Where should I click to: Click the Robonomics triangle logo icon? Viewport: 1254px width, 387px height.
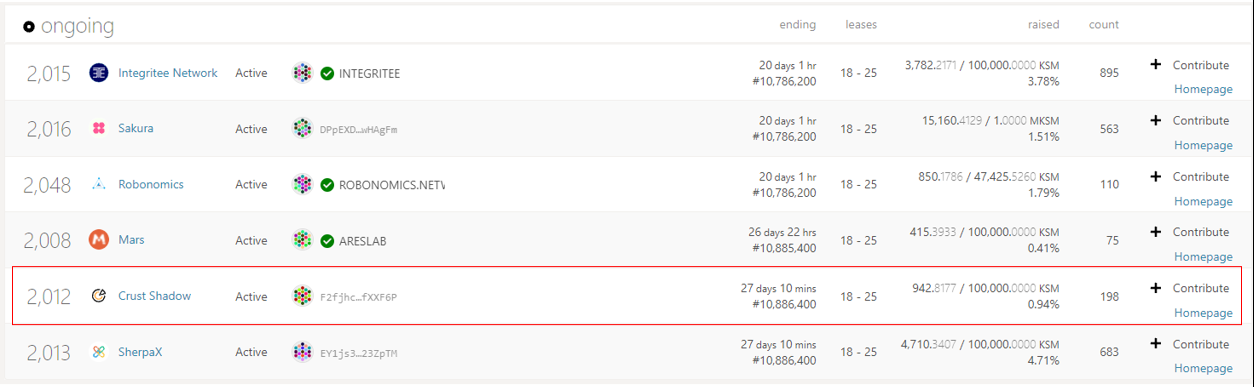click(99, 184)
